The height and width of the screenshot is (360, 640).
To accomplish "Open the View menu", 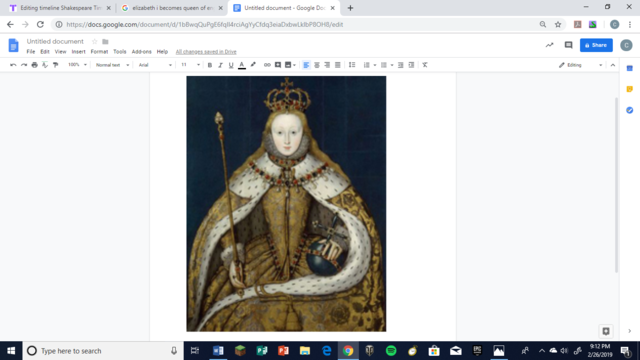I will (60, 52).
